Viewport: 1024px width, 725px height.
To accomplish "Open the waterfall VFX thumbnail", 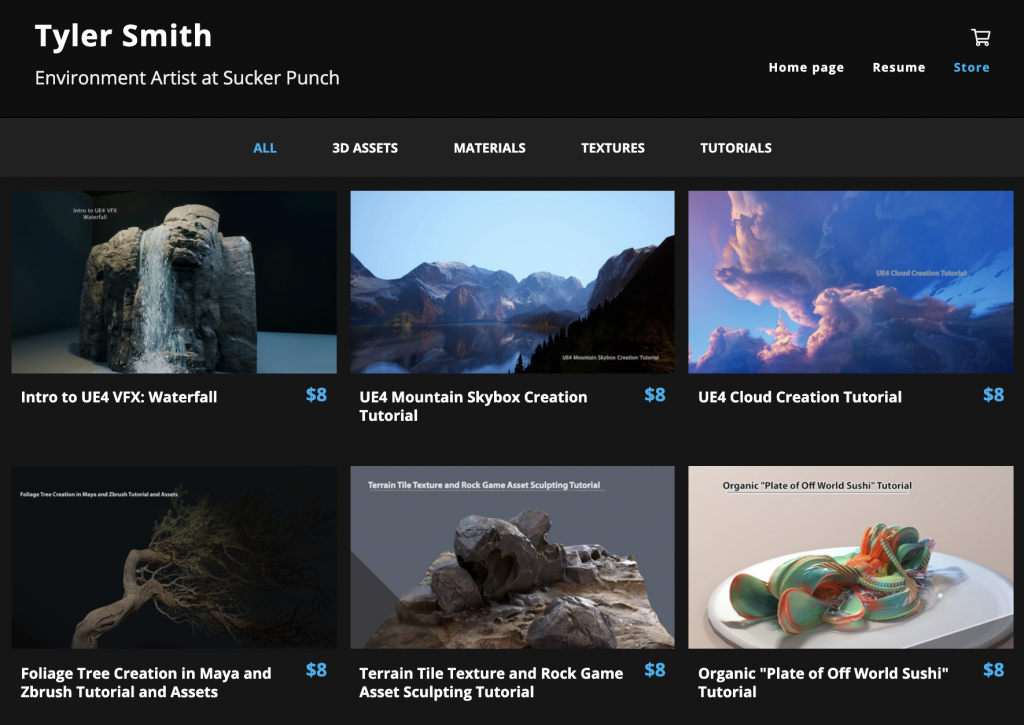I will tap(174, 282).
